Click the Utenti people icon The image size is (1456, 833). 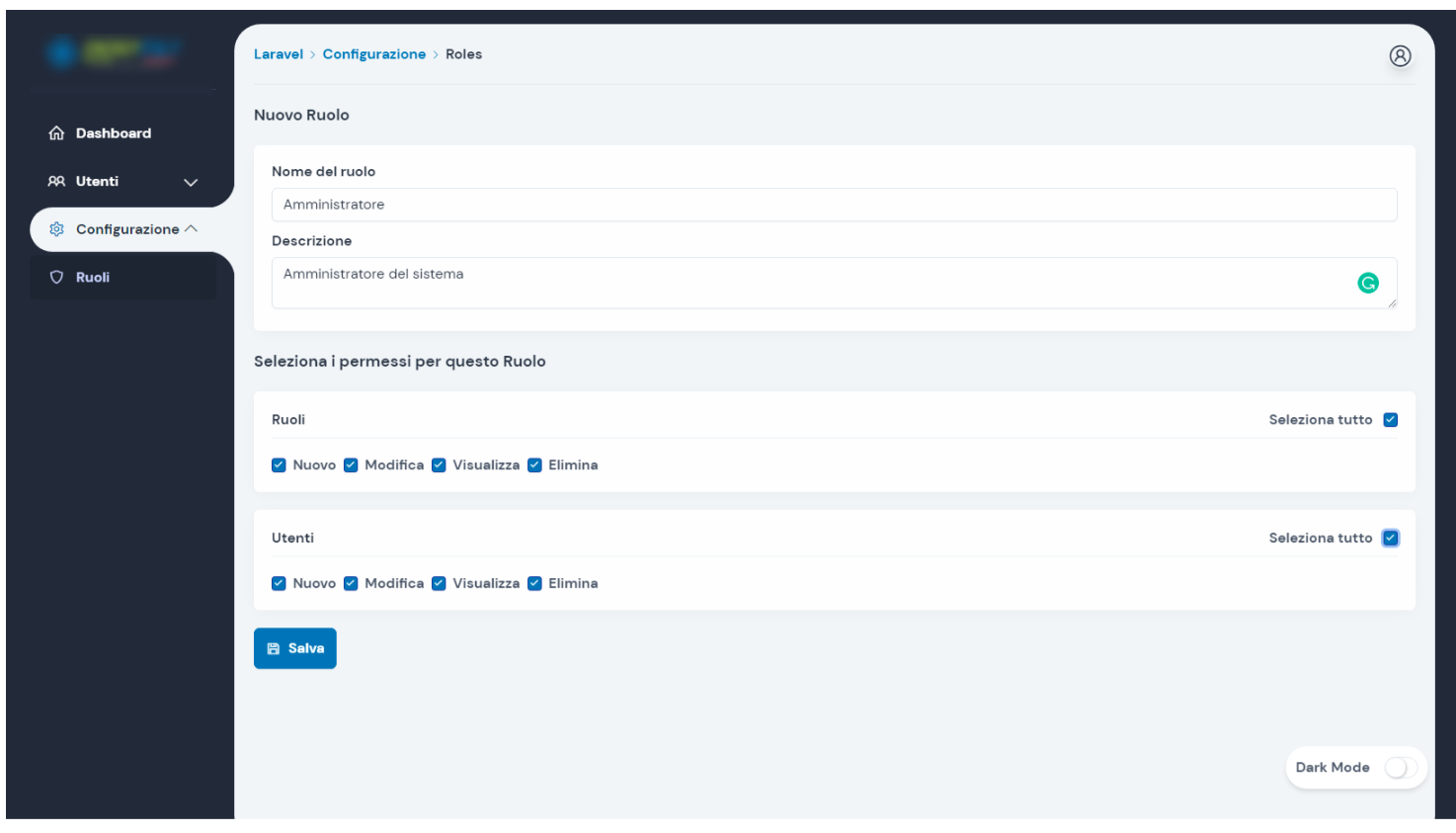tap(56, 182)
